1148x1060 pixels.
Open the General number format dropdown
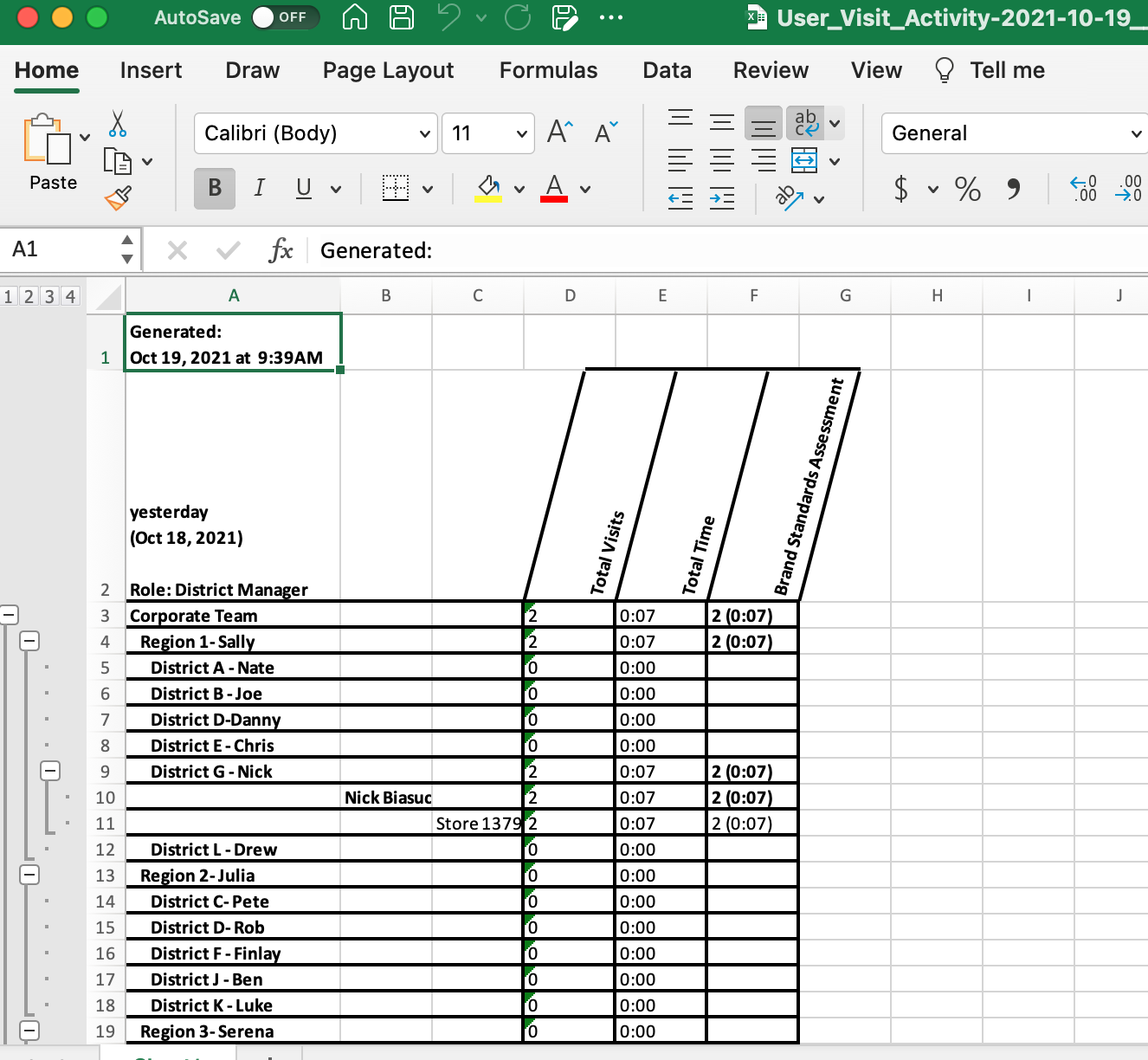tap(1135, 133)
